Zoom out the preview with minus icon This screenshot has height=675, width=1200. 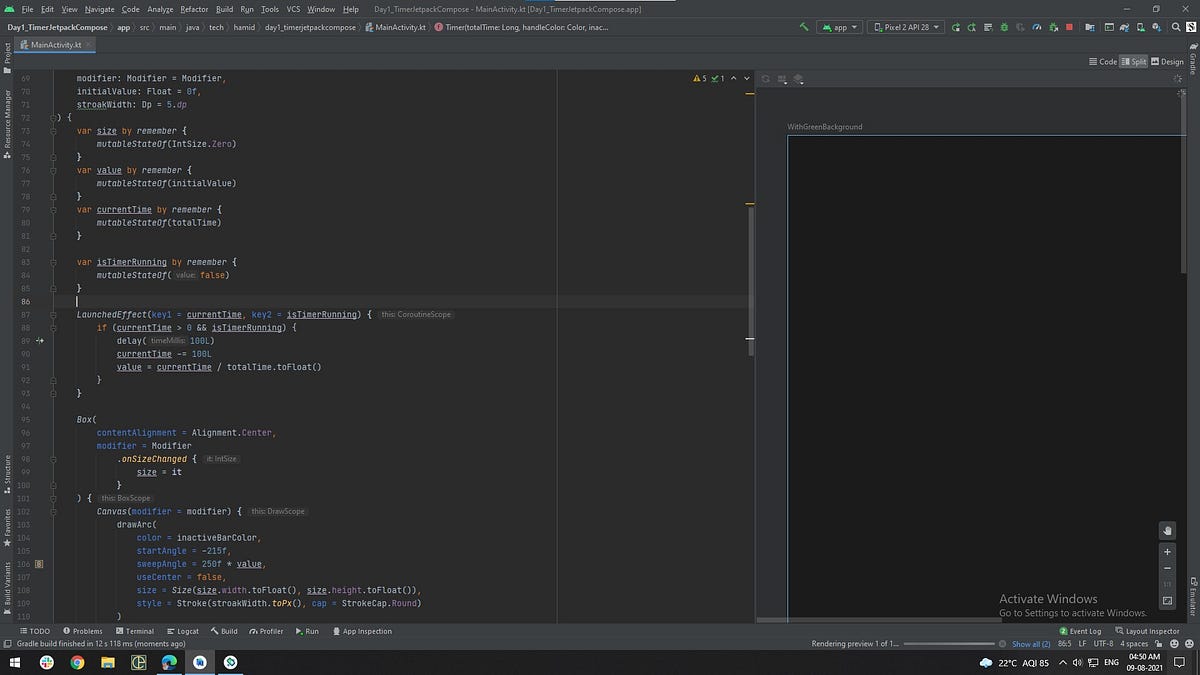coord(1167,567)
